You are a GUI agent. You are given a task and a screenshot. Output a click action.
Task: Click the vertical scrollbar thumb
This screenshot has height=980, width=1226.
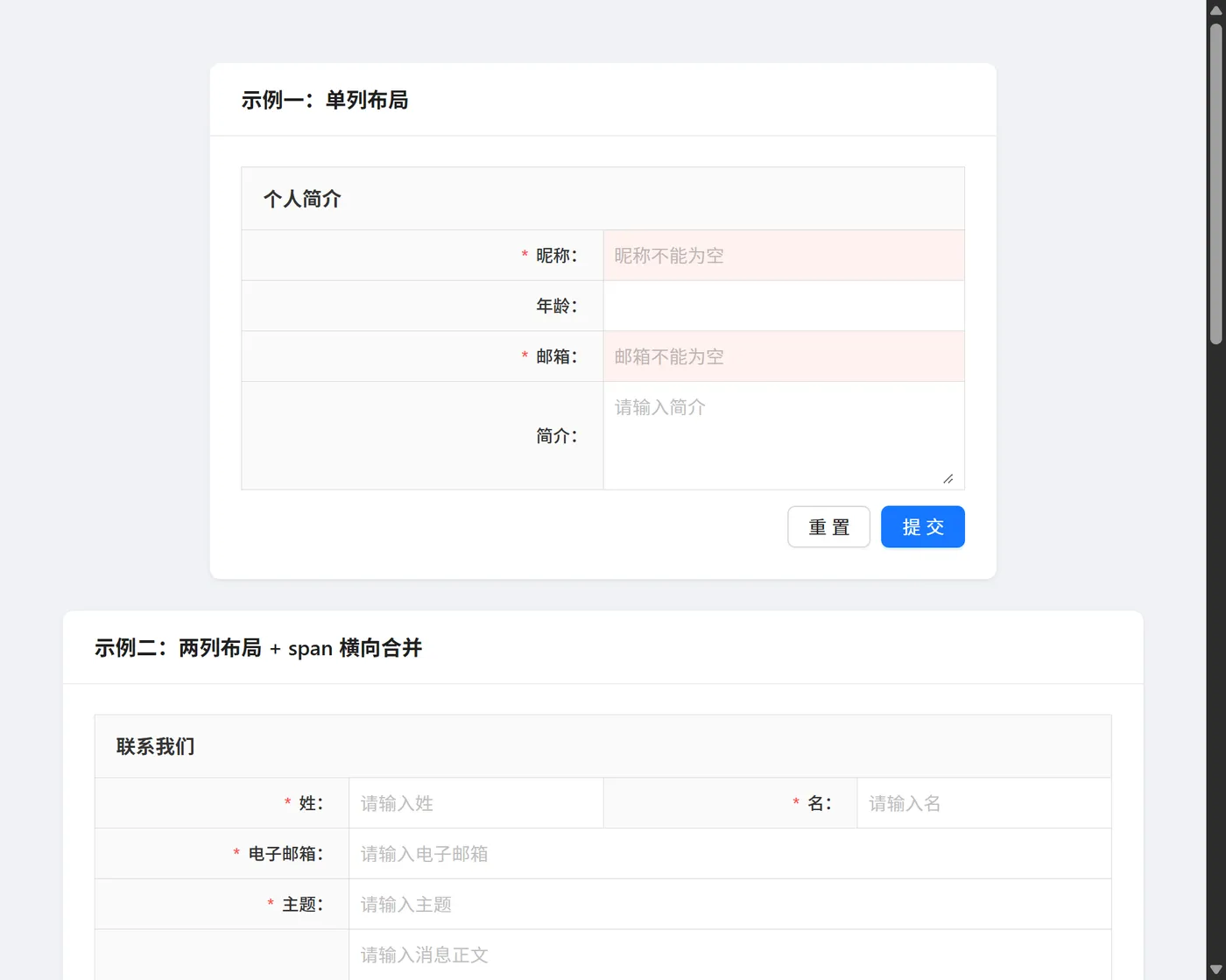click(1215, 184)
